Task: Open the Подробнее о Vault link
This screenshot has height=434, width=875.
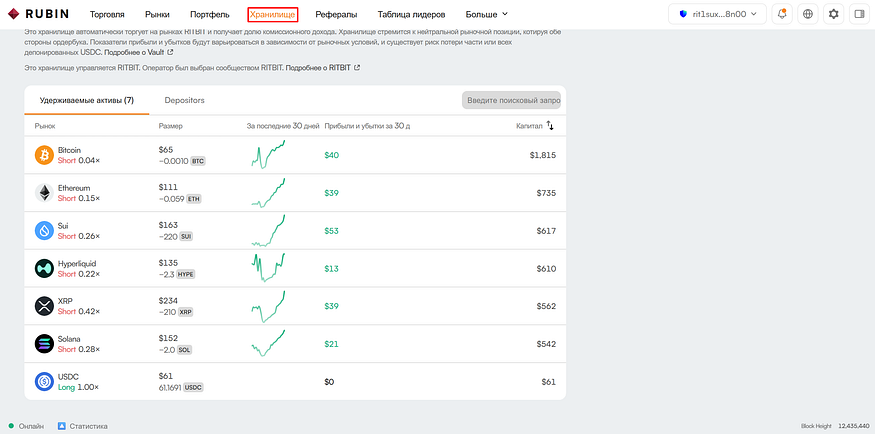Action: pos(138,52)
